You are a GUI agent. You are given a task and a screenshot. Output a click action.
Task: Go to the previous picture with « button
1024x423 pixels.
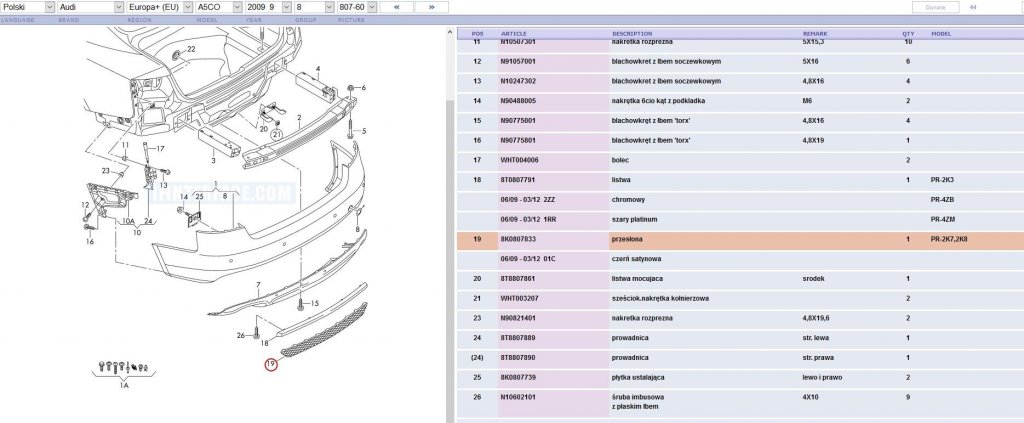(x=396, y=7)
